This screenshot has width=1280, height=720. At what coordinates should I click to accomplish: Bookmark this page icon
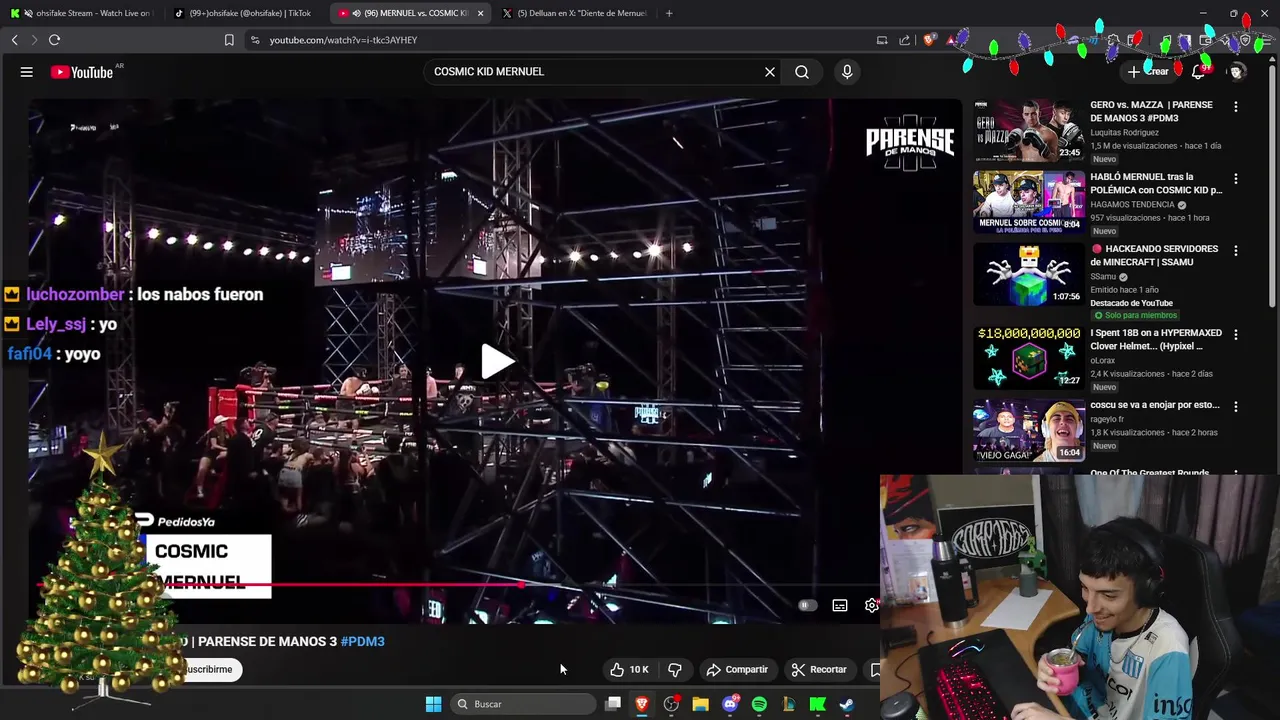coord(229,40)
